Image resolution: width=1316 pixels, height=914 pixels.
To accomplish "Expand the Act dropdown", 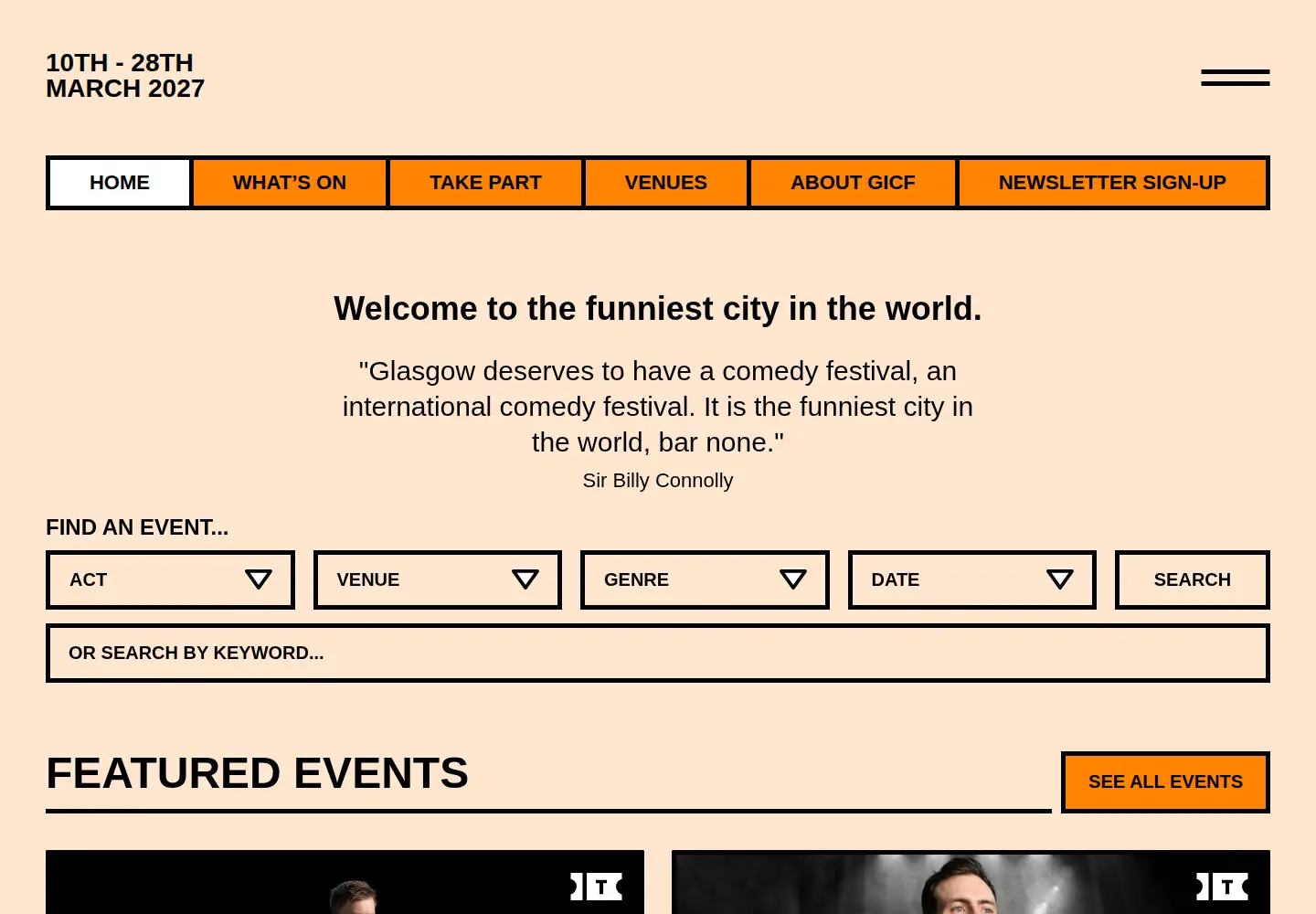I will (x=170, y=579).
